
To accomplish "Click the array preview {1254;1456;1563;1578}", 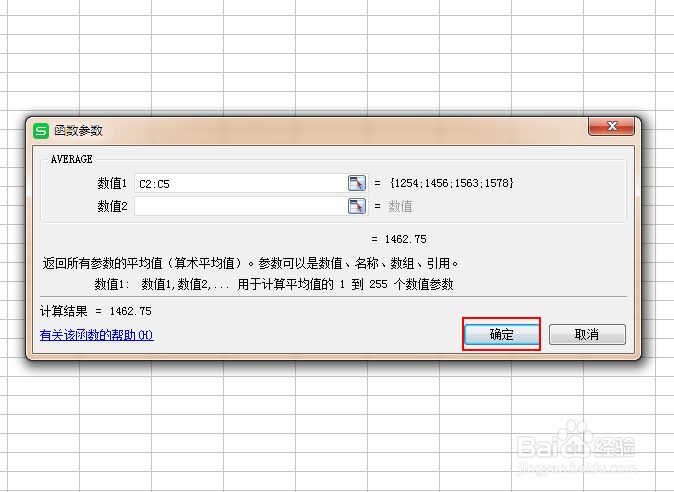I will [452, 183].
